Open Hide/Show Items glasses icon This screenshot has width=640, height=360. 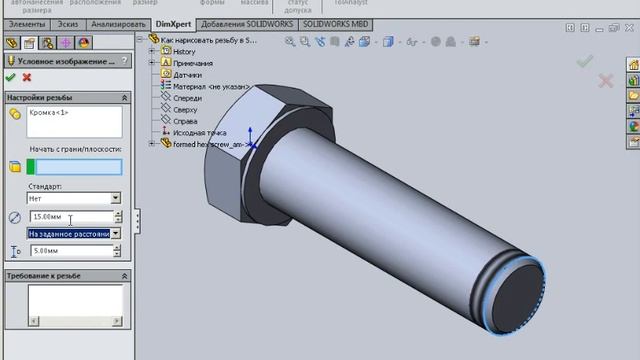(x=411, y=42)
